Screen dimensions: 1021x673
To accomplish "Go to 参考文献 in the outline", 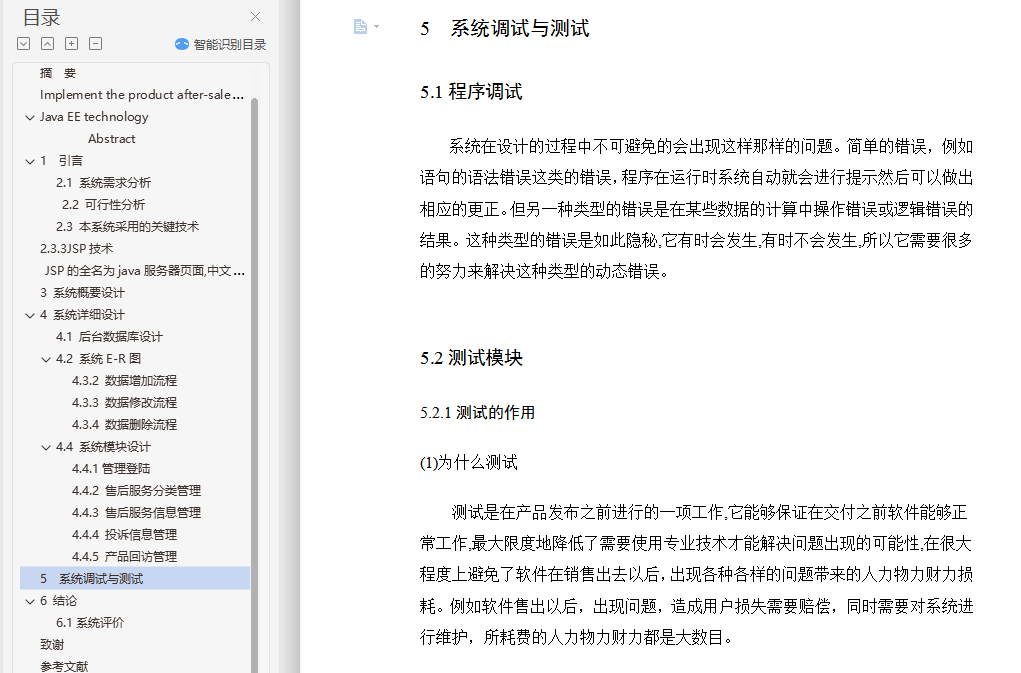I will 64,666.
